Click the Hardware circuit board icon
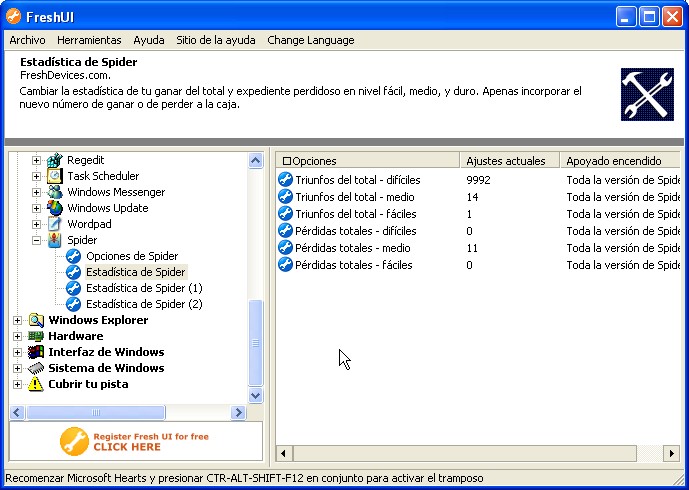The height and width of the screenshot is (490, 689). [36, 336]
